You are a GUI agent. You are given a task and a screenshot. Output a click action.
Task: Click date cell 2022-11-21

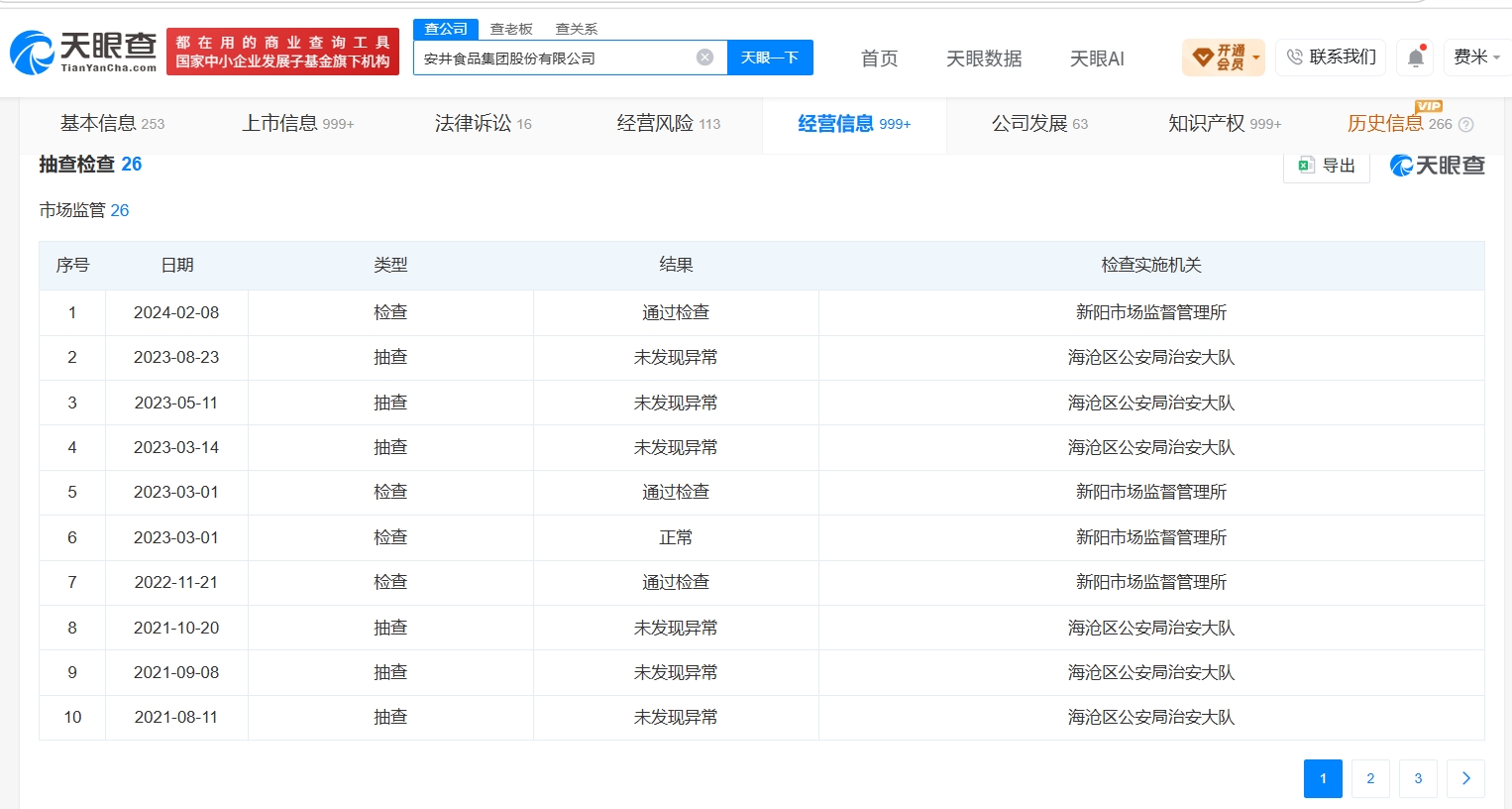[176, 582]
